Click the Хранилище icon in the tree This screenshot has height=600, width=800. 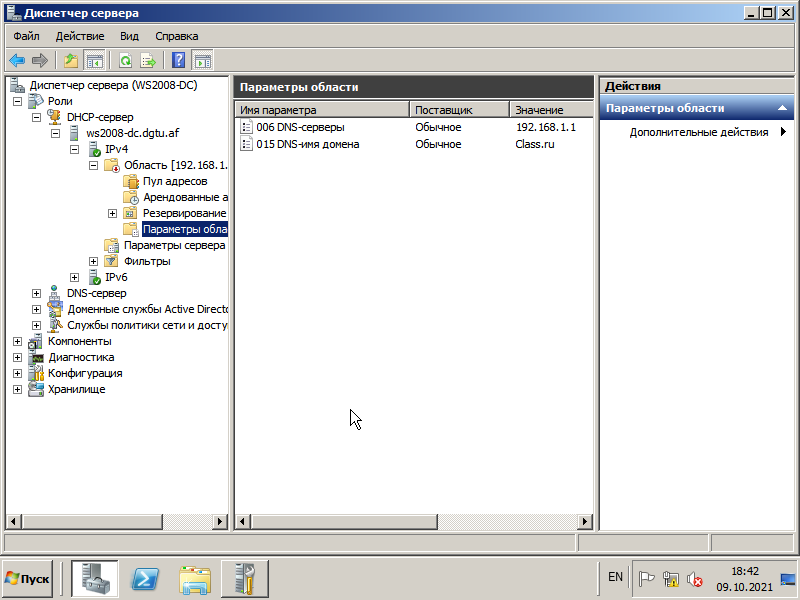click(x=36, y=389)
